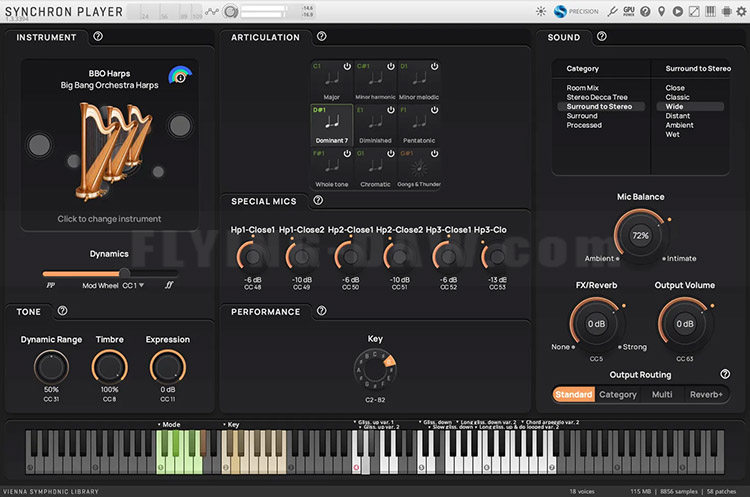Choose the Surround category
The height and width of the screenshot is (497, 750).
coord(582,116)
